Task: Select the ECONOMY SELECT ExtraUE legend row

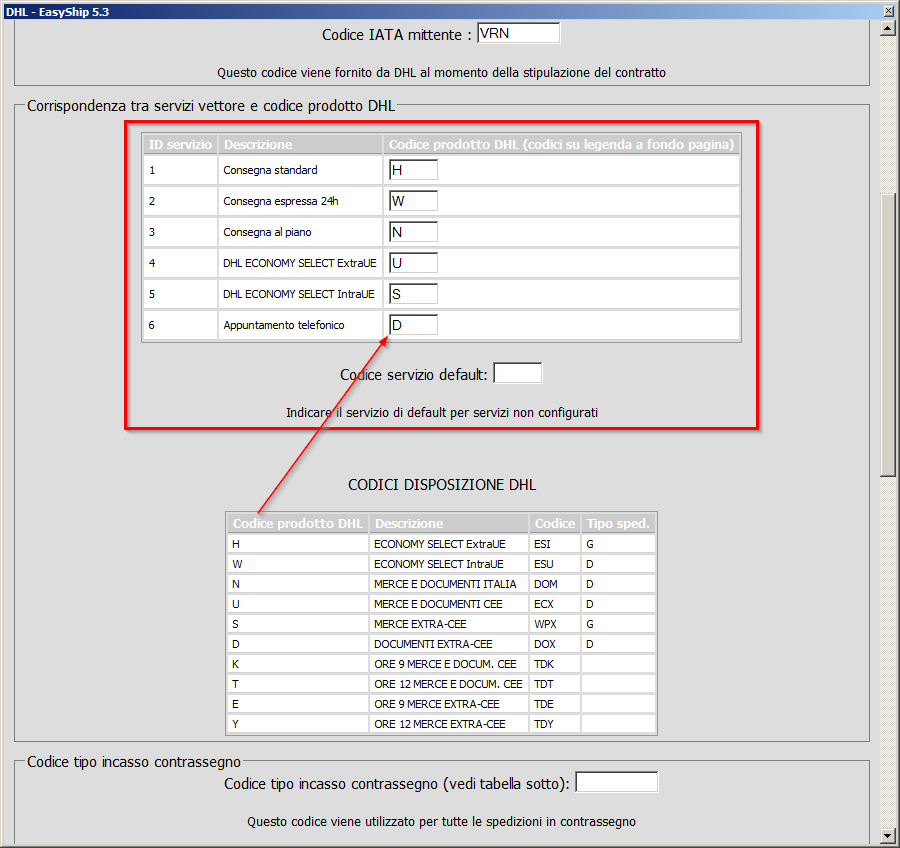Action: [441, 544]
